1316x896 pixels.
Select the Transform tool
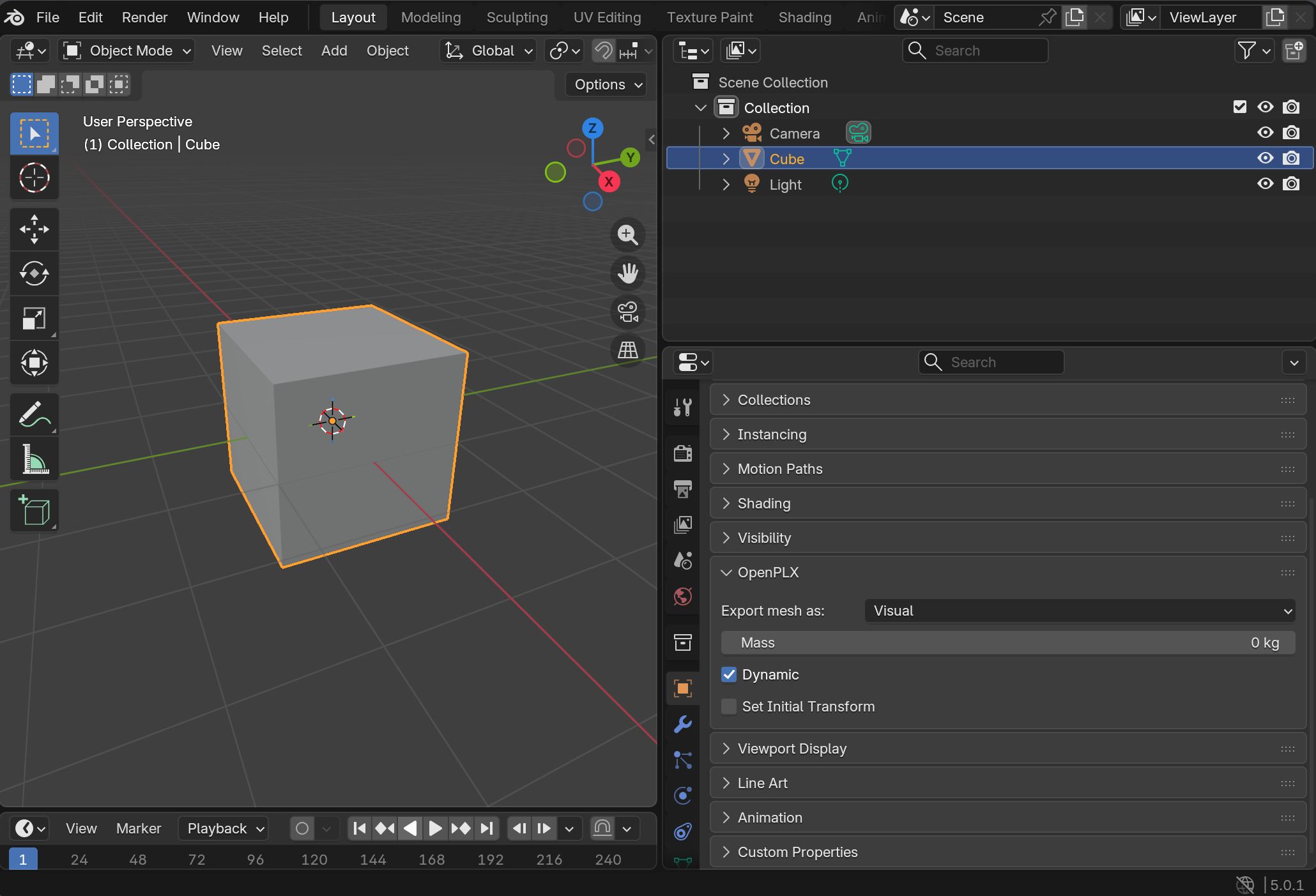[34, 363]
